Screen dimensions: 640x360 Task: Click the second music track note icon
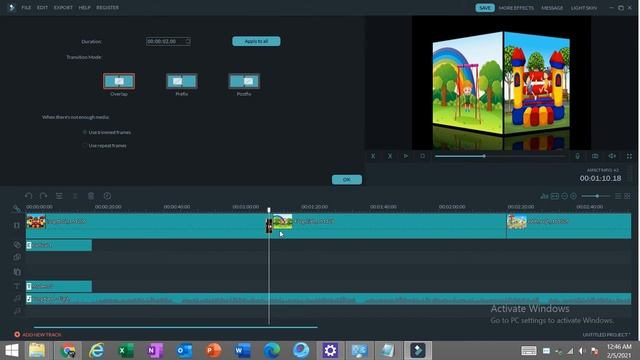point(17,311)
